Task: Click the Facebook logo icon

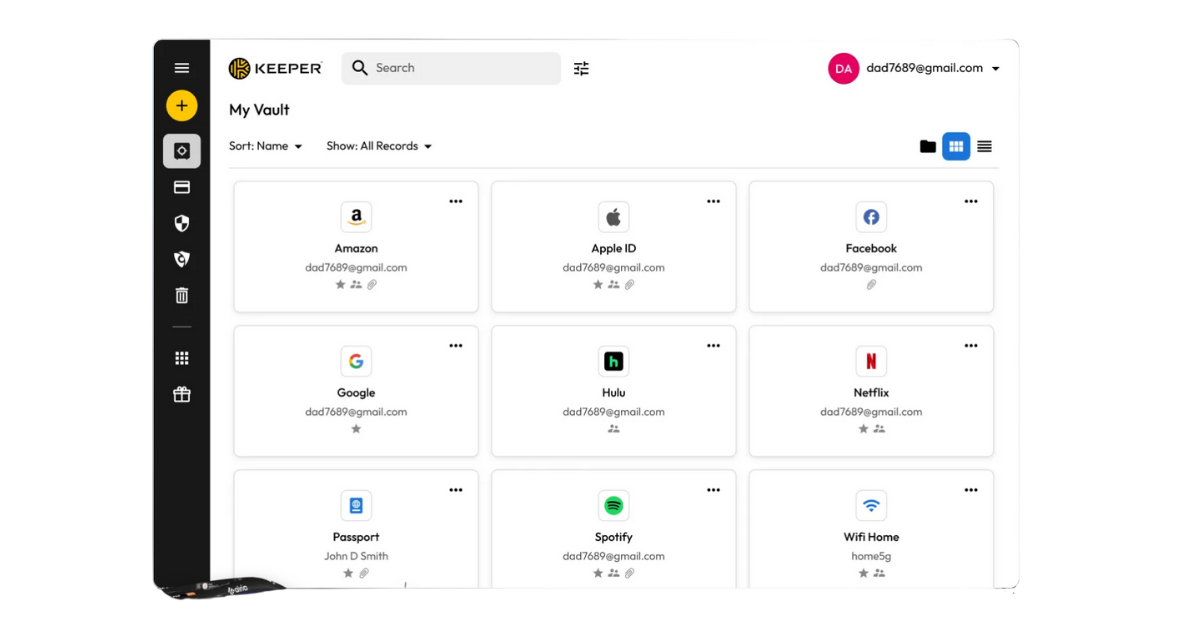Action: click(871, 217)
